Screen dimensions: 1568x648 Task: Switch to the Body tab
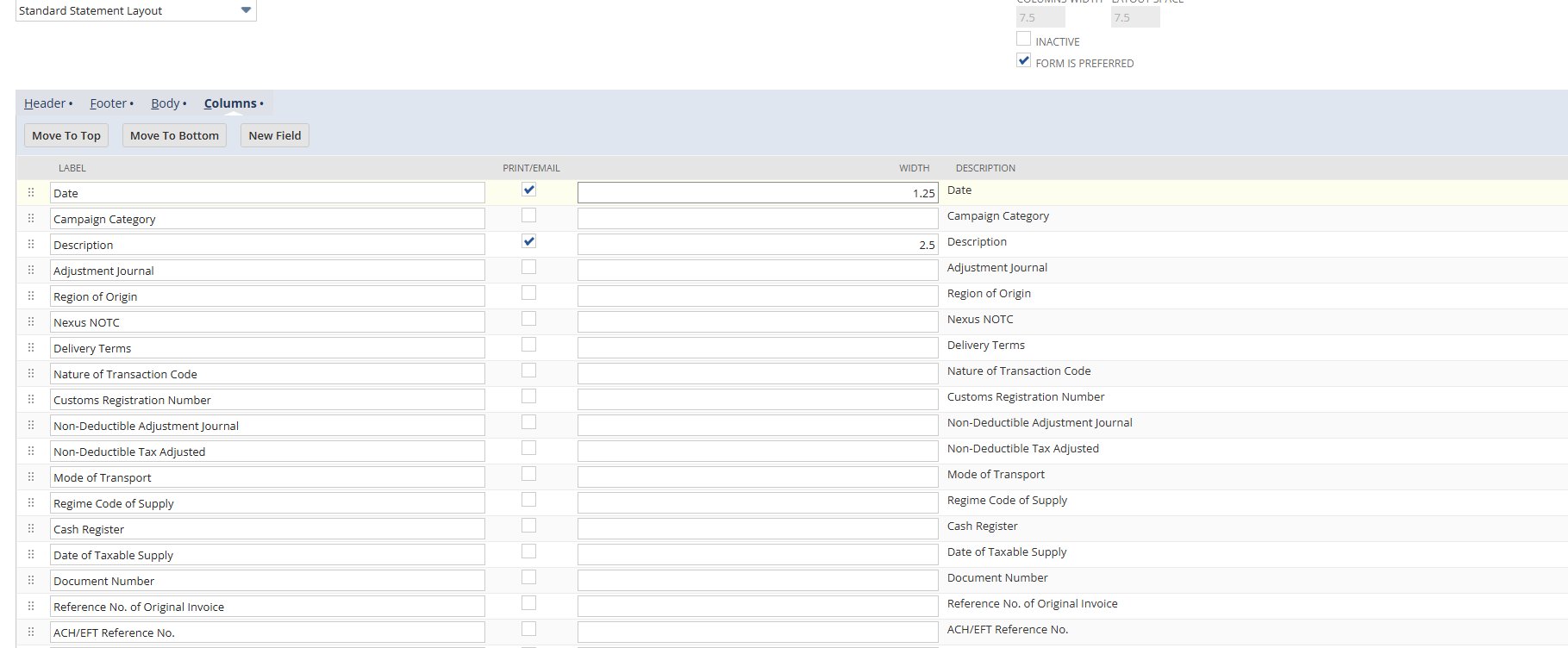(x=166, y=103)
